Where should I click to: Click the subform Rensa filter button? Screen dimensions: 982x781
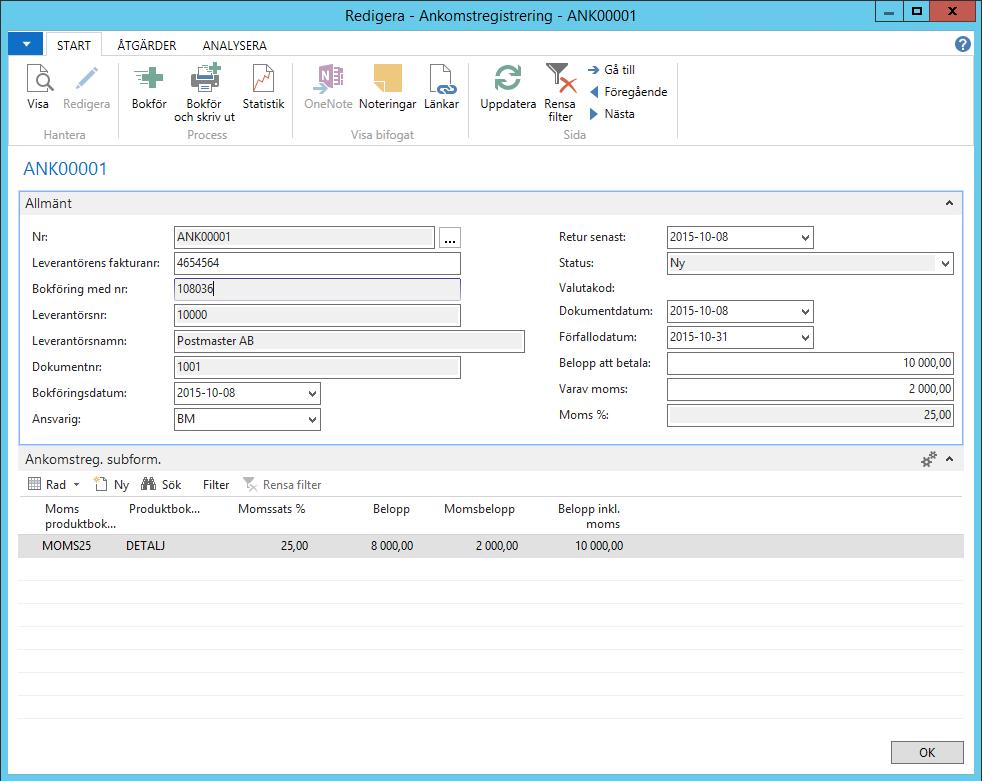coord(282,485)
